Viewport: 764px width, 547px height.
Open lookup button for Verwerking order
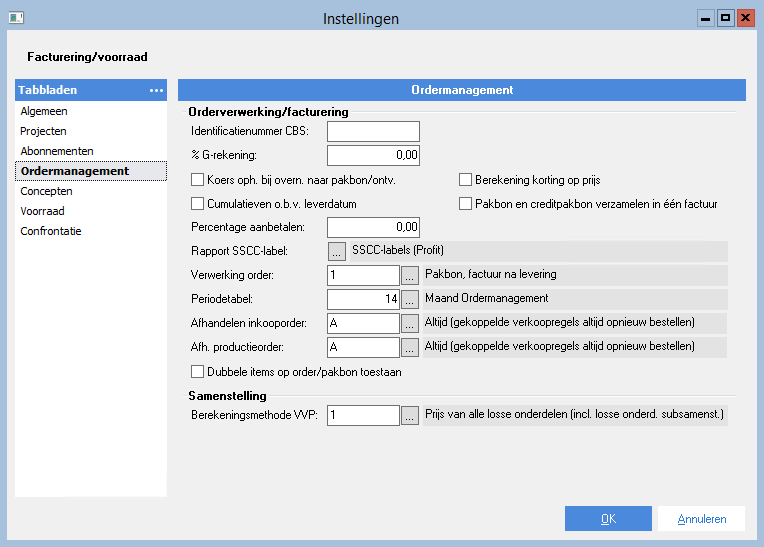coord(410,276)
